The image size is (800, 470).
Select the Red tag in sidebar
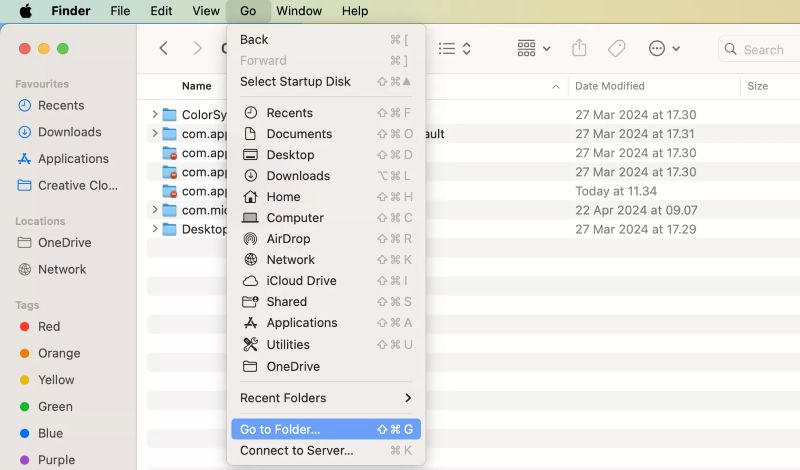(x=39, y=326)
